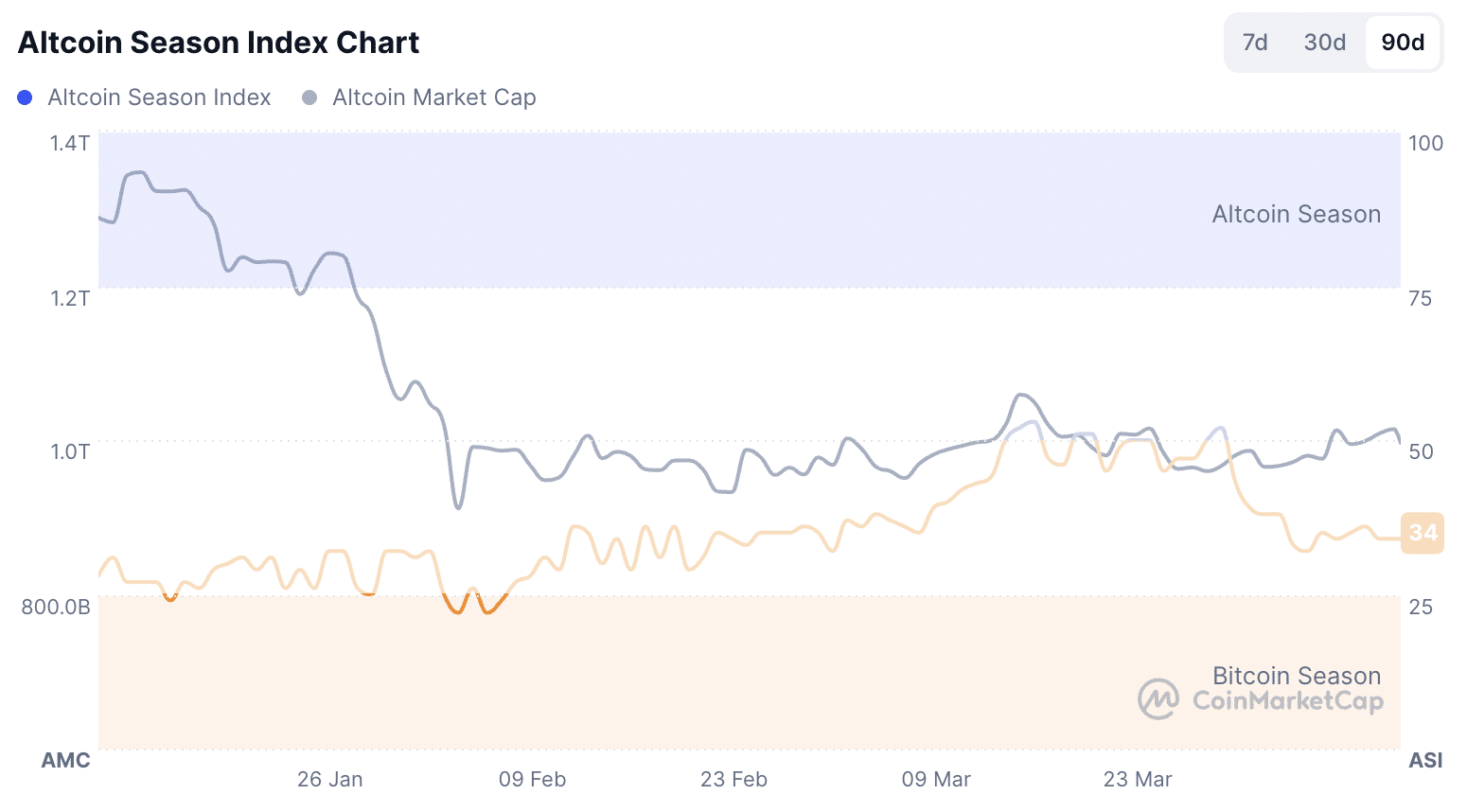Click the 23 Mar date marker

[x=1138, y=779]
